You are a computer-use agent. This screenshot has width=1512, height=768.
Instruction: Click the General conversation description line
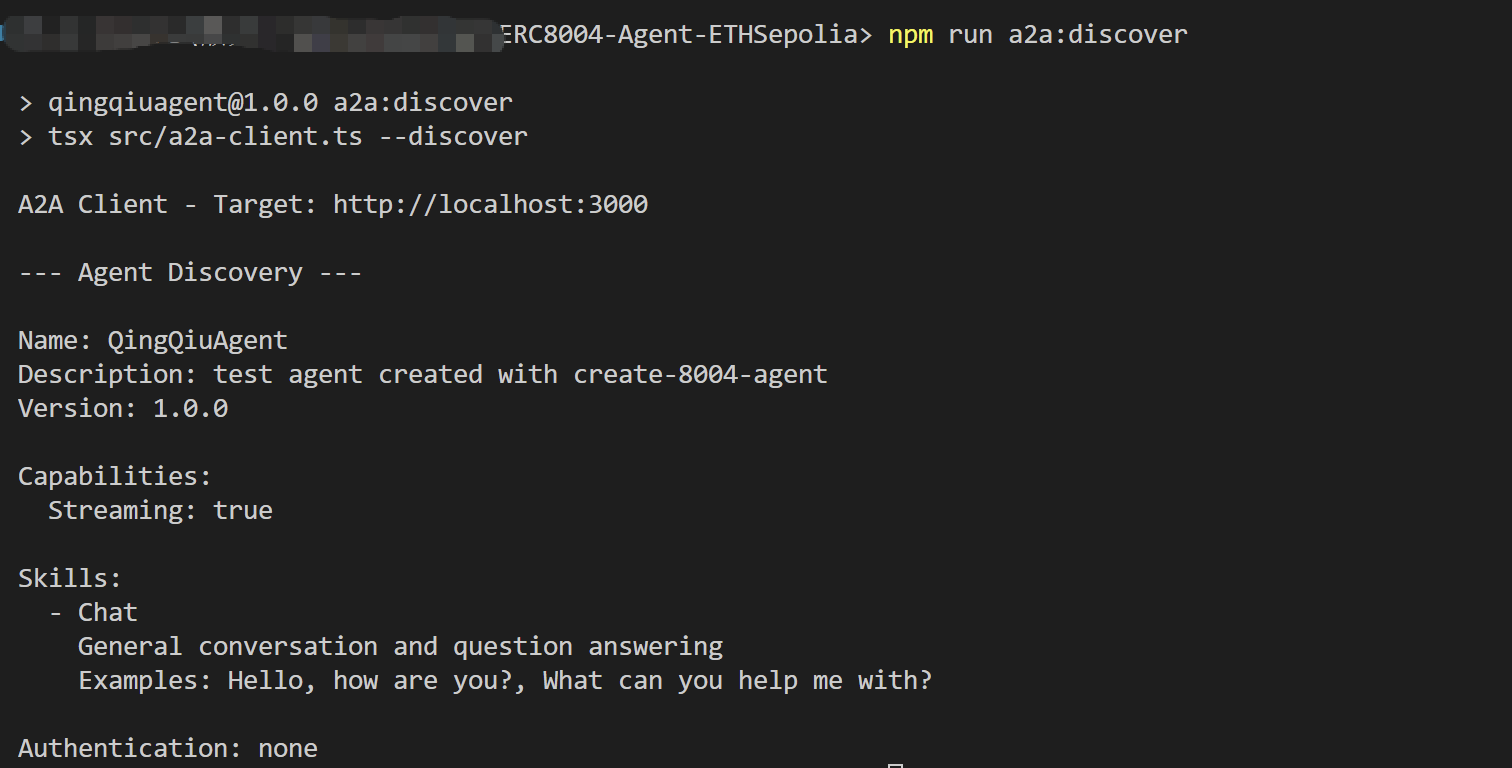click(x=400, y=647)
